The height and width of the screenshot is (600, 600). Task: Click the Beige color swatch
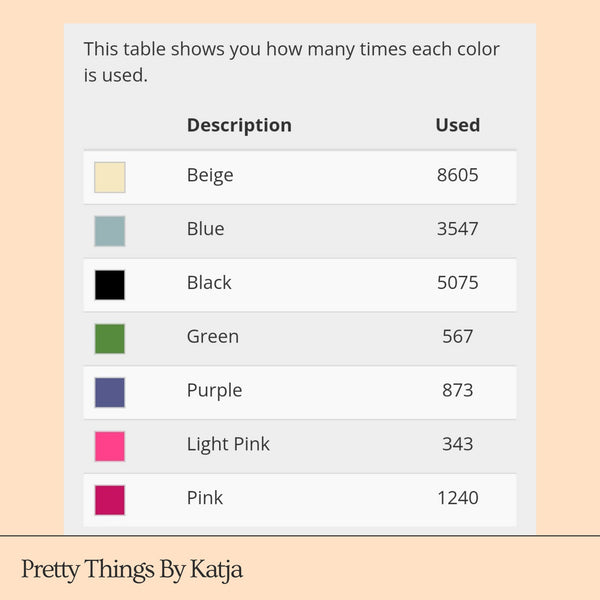[x=110, y=177]
